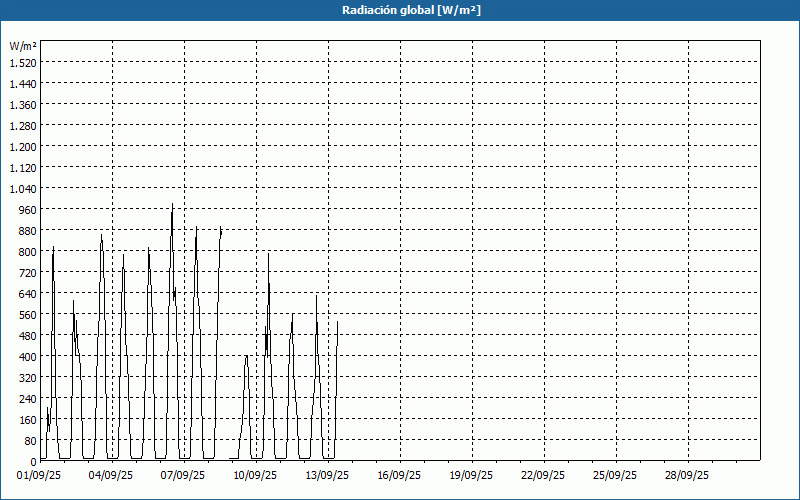Click the 16/09/25 date label
Image resolution: width=800 pixels, height=500 pixels.
coord(399,475)
